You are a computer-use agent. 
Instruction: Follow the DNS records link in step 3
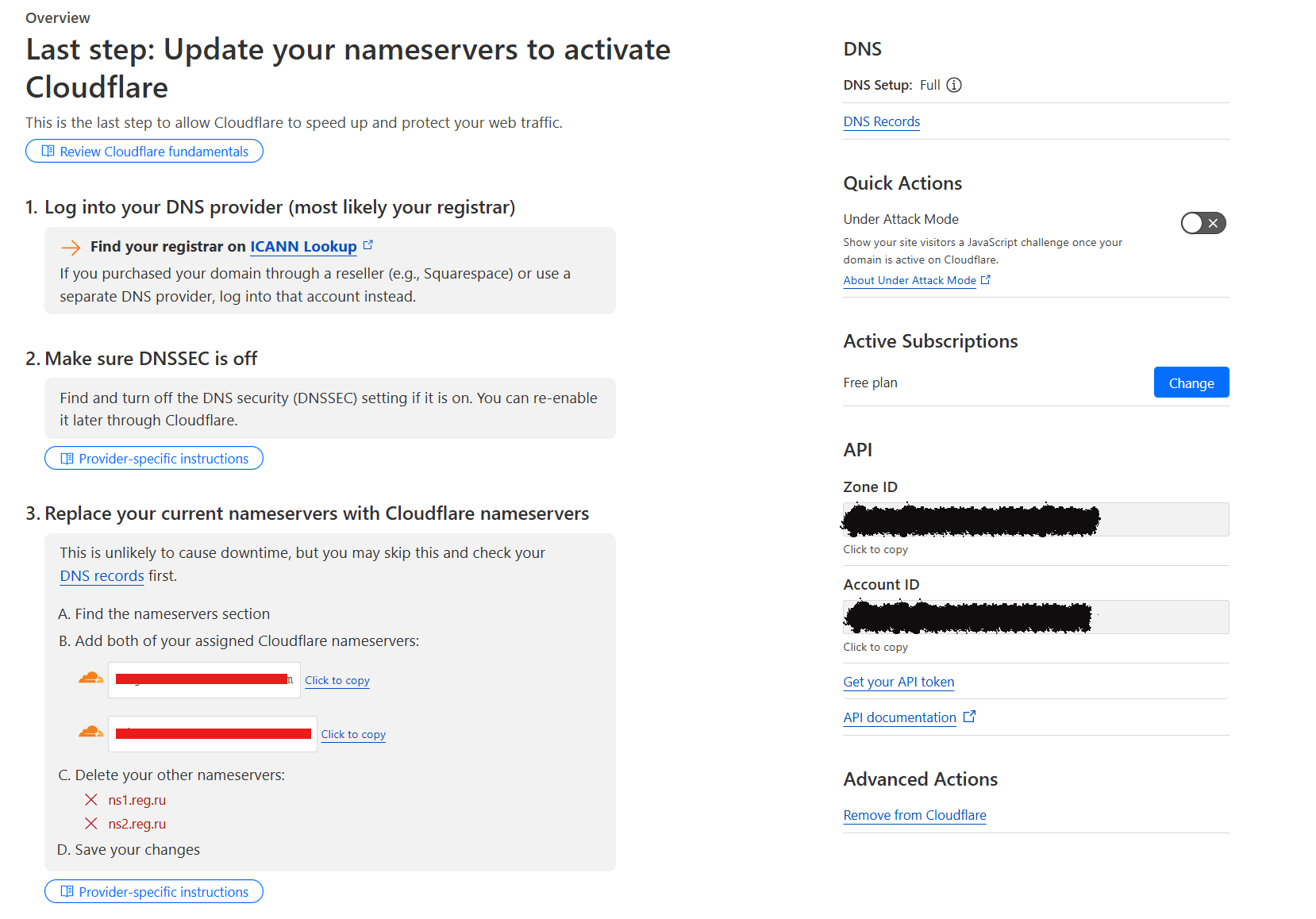pos(102,575)
